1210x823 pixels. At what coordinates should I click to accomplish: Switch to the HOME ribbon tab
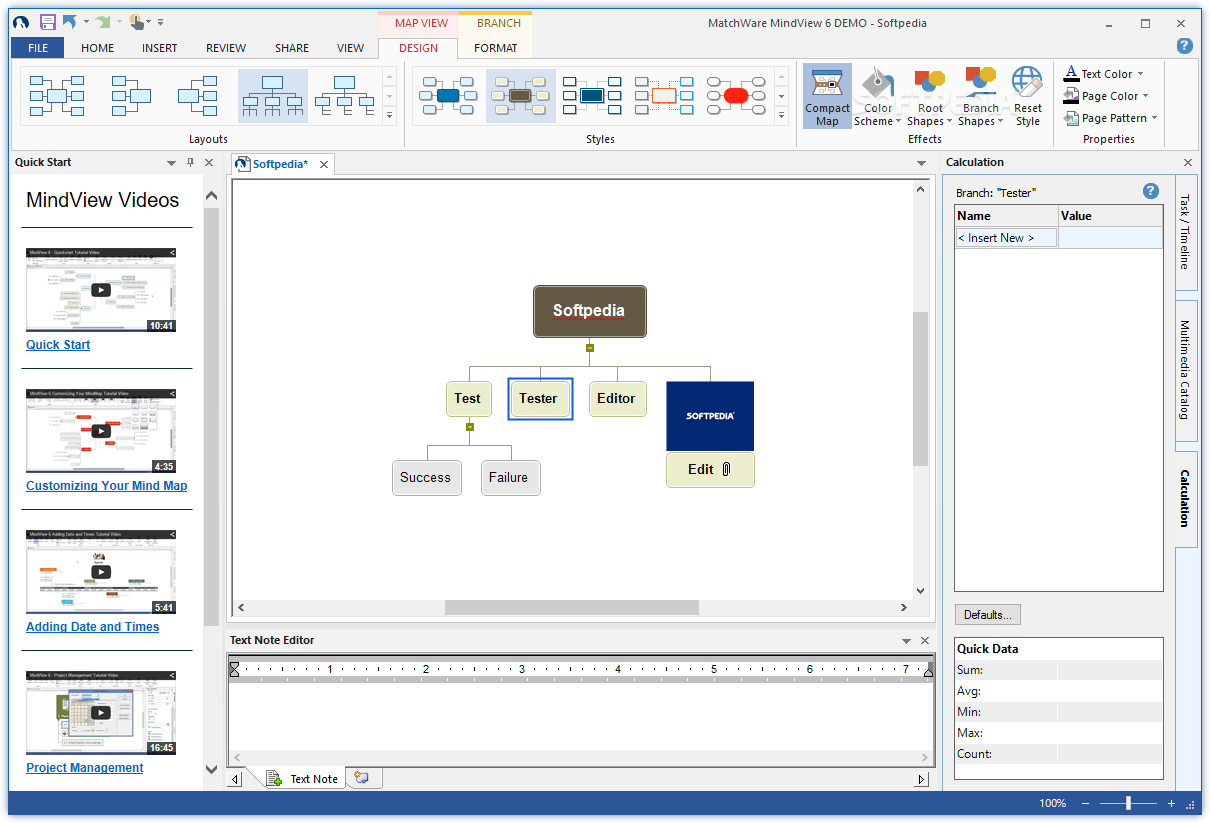pos(97,48)
